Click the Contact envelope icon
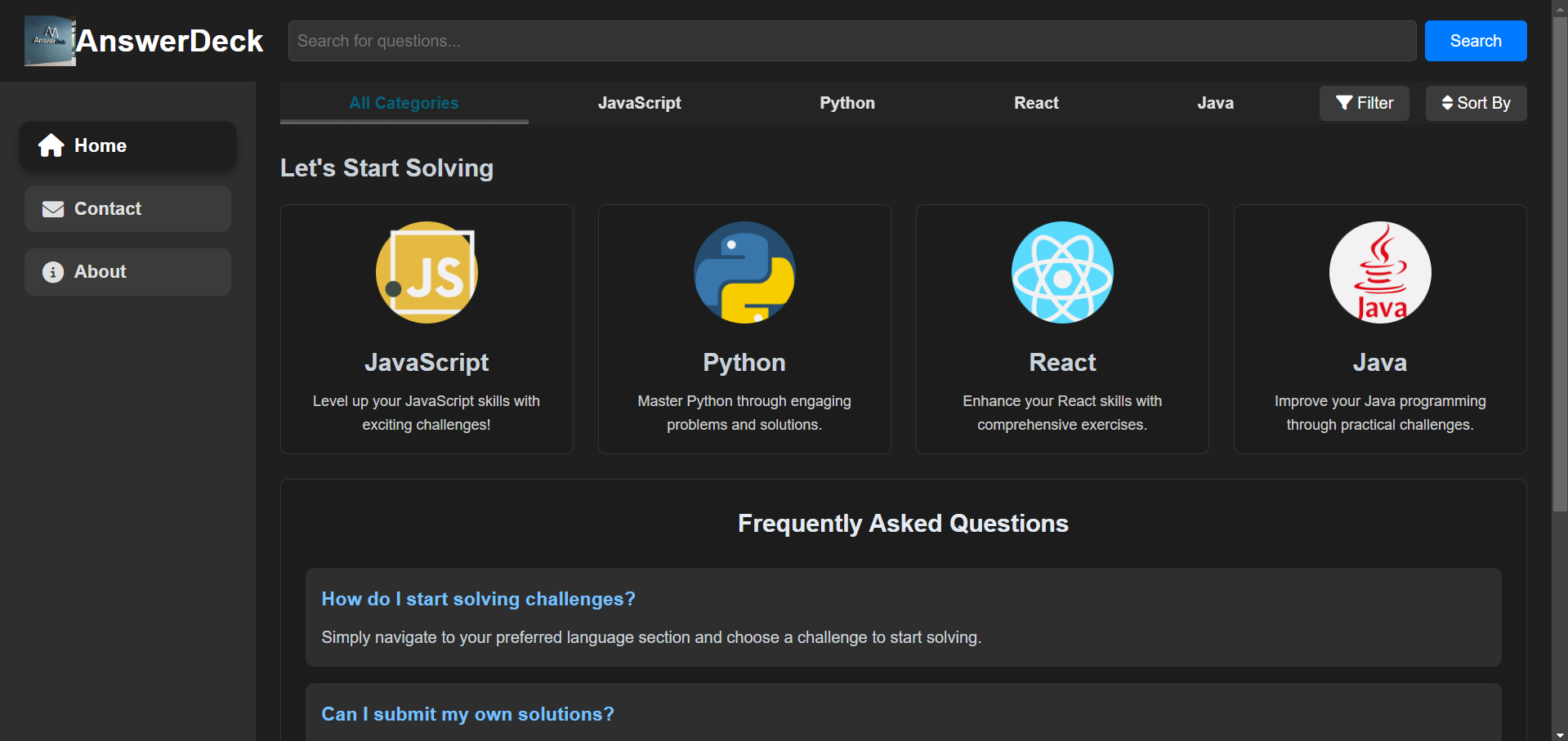Screen dimensions: 1568x741 (53, 209)
